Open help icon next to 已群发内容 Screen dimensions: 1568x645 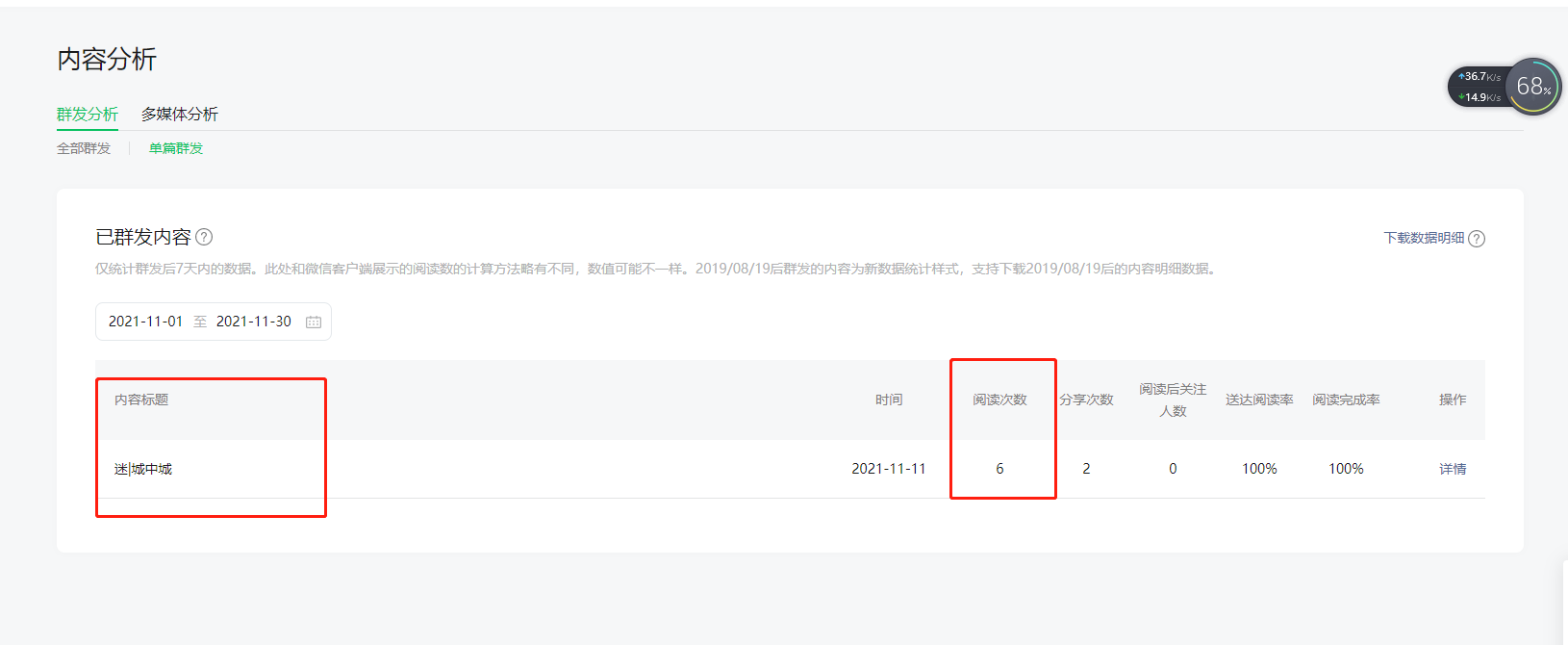pos(204,237)
